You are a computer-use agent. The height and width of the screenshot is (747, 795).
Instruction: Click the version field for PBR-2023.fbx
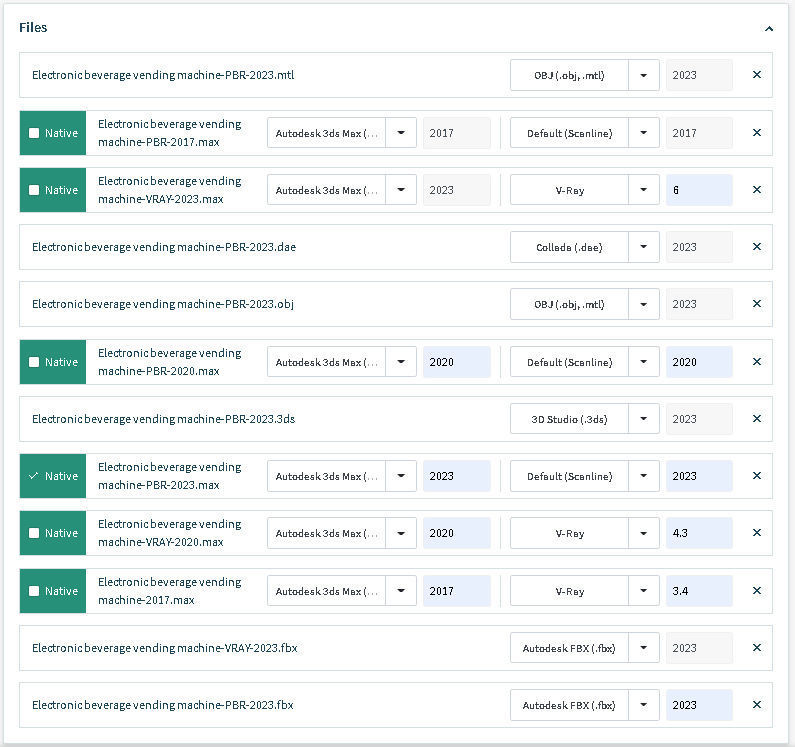tap(698, 705)
